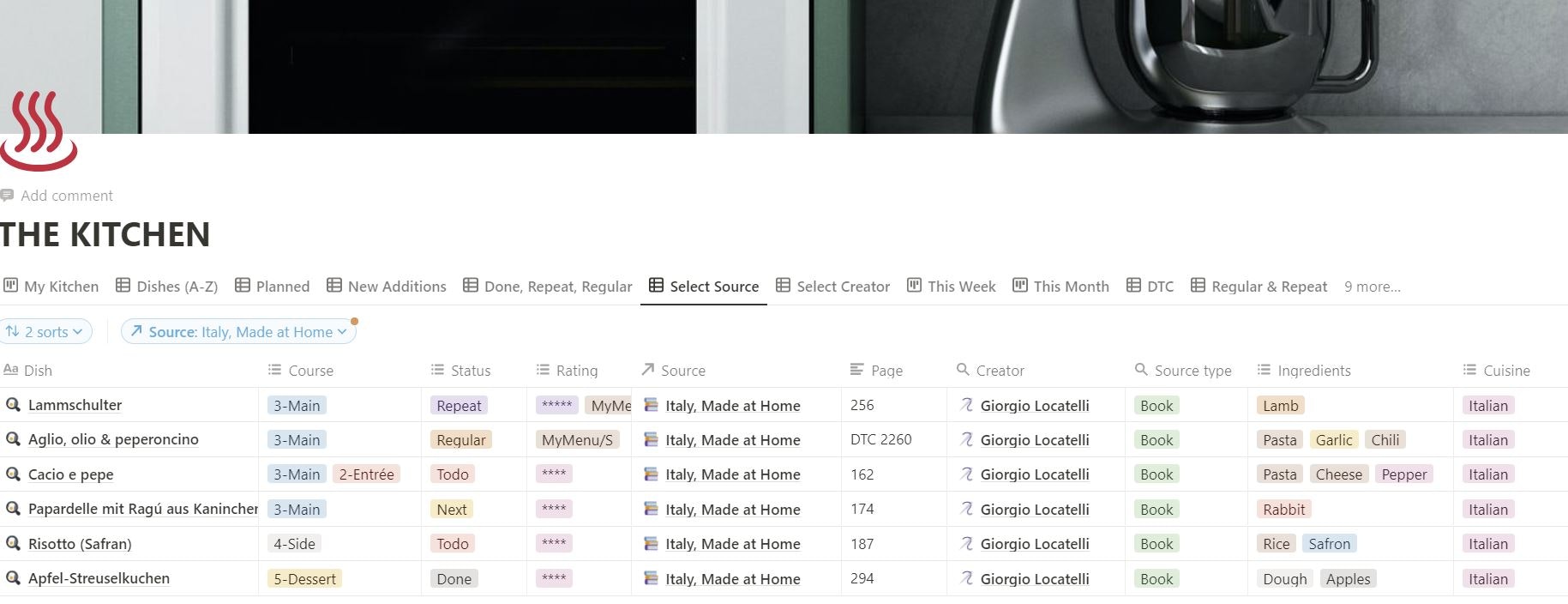This screenshot has width=1568, height=604.
Task: Click the Regular status tag
Action: pos(461,440)
